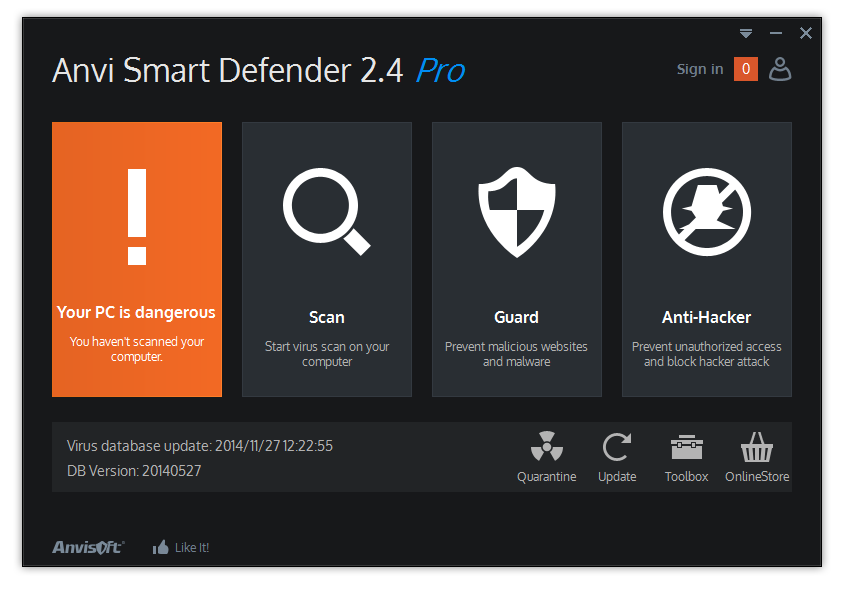This screenshot has height=594, width=854.
Task: Click the 'Virus database update: 2014/11/27 12:22:55' text
Action: coord(200,446)
